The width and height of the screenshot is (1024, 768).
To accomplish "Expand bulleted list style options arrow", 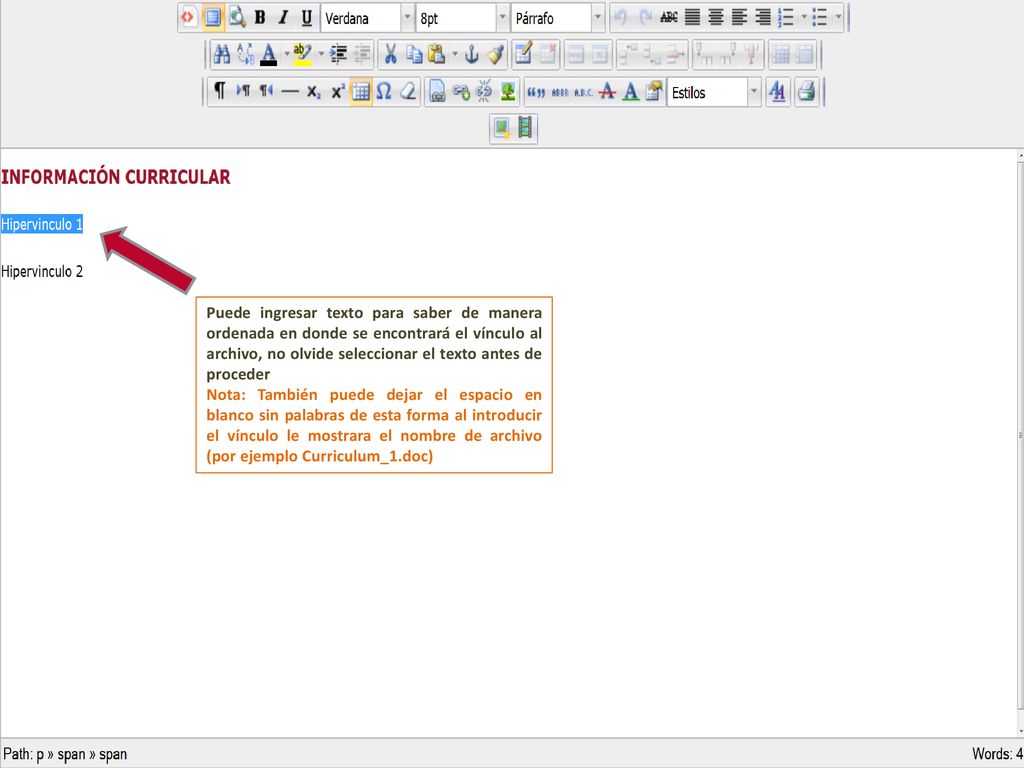I will [x=838, y=18].
